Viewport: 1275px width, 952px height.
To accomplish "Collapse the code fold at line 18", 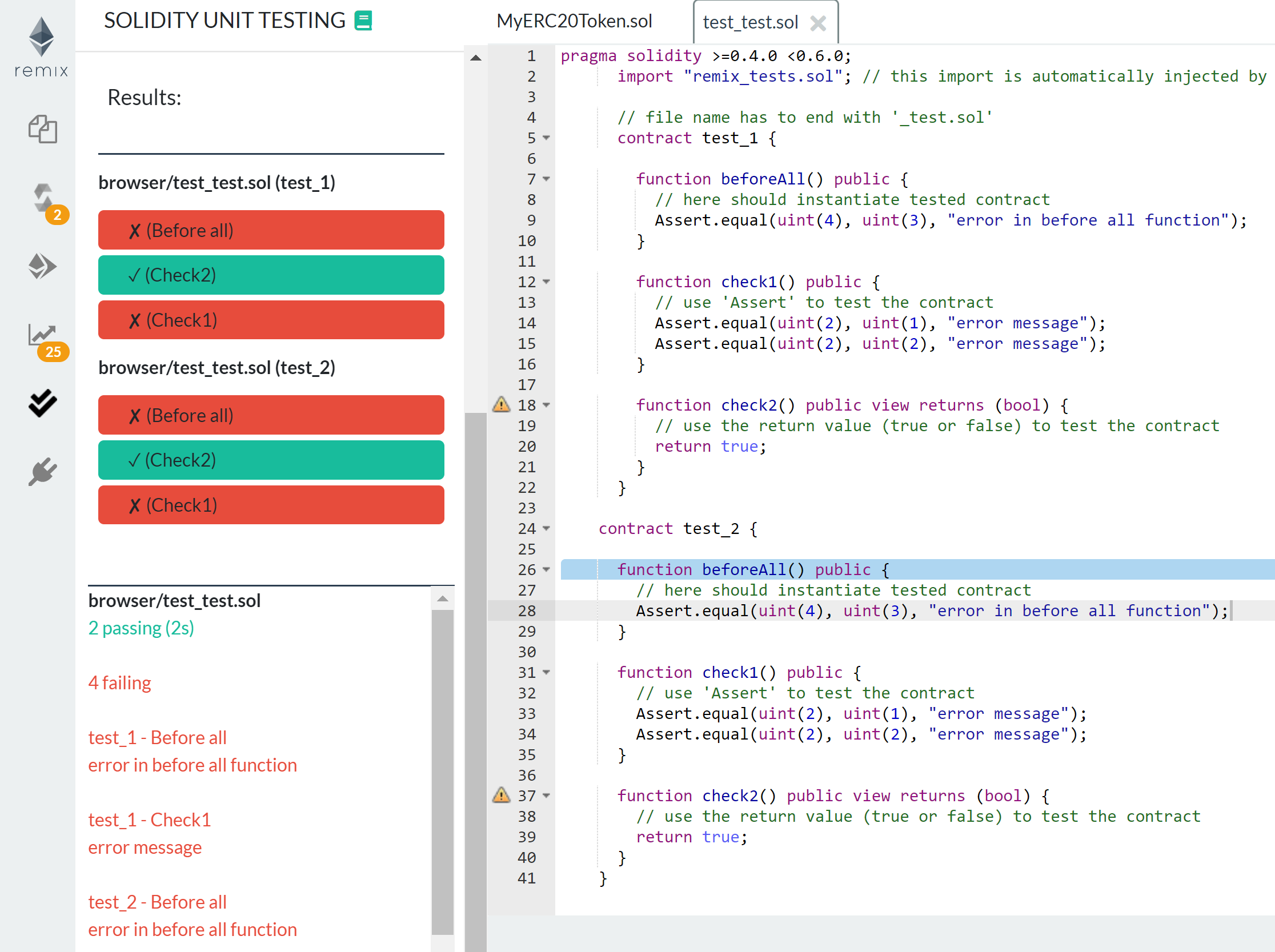I will coord(547,405).
